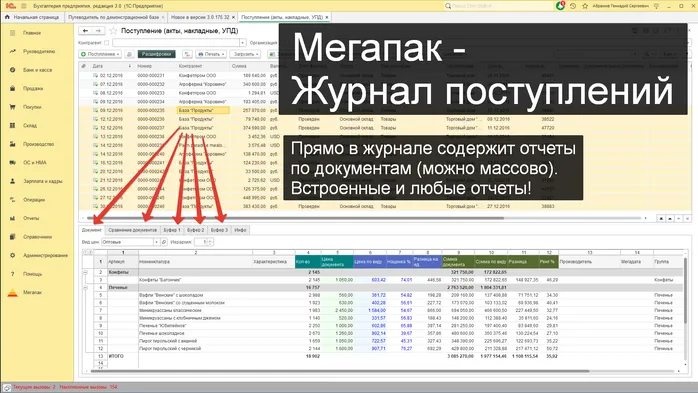Click the icon button next to Поступление
Screen dimensions: 698x393
129,54
